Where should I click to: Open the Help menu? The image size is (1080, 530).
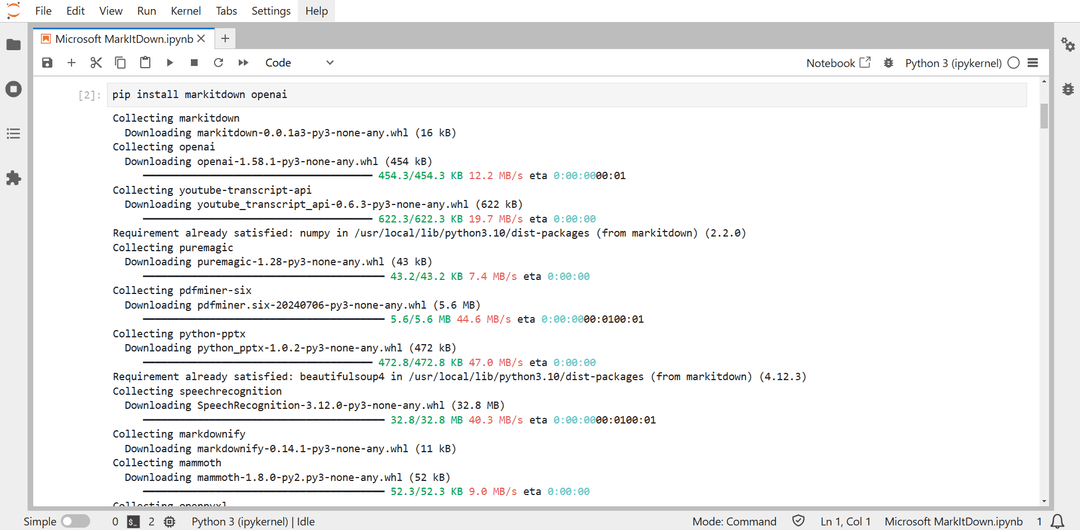click(x=317, y=11)
